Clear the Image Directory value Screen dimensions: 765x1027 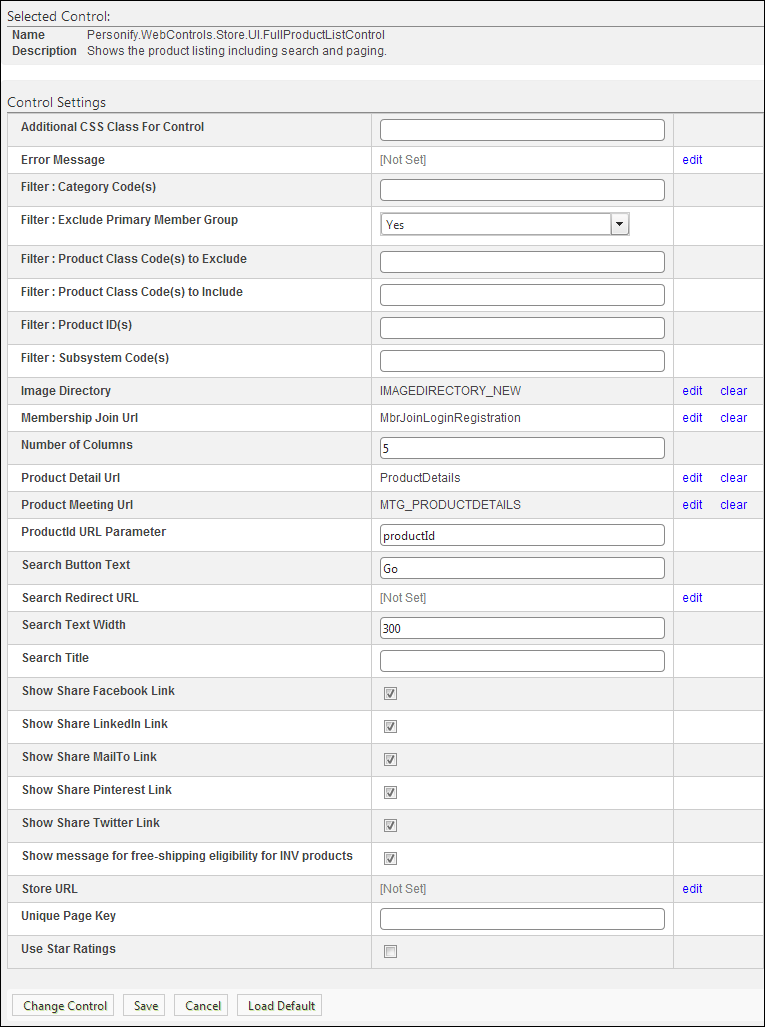pyautogui.click(x=734, y=391)
